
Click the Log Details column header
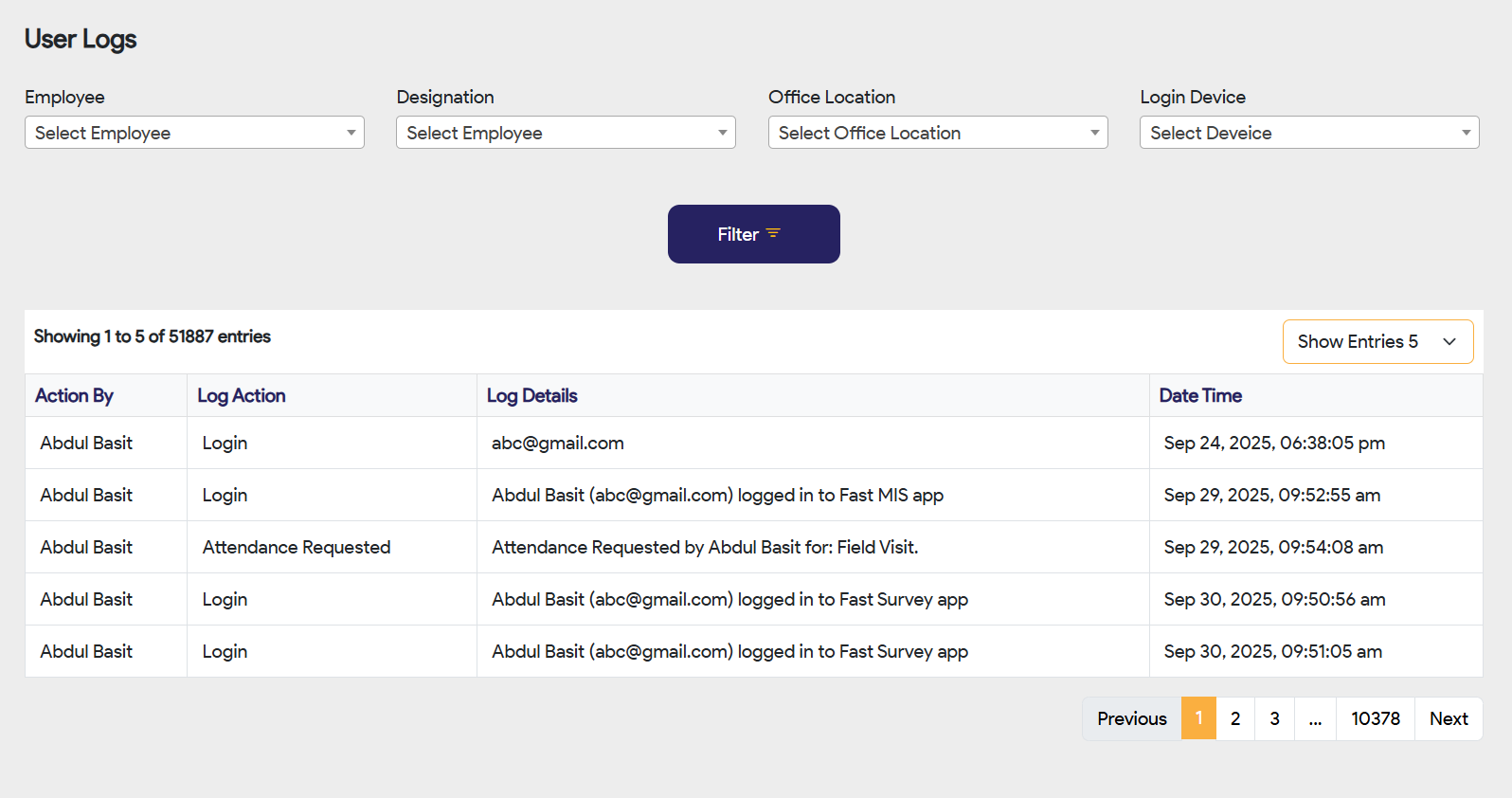click(x=531, y=395)
